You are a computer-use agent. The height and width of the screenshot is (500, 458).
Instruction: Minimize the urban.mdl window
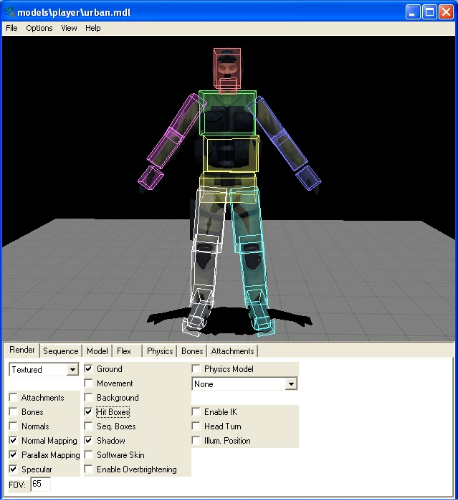click(x=412, y=12)
